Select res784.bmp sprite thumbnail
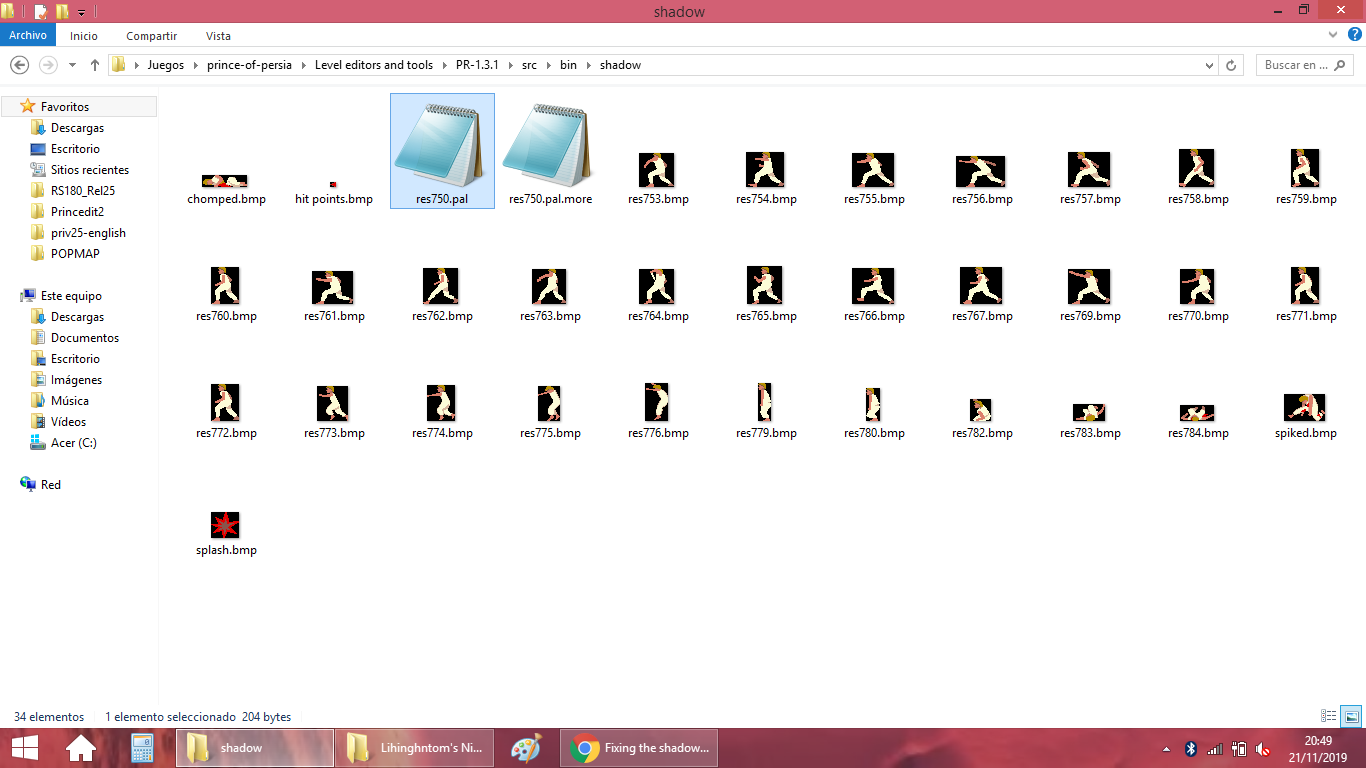 click(x=1197, y=413)
